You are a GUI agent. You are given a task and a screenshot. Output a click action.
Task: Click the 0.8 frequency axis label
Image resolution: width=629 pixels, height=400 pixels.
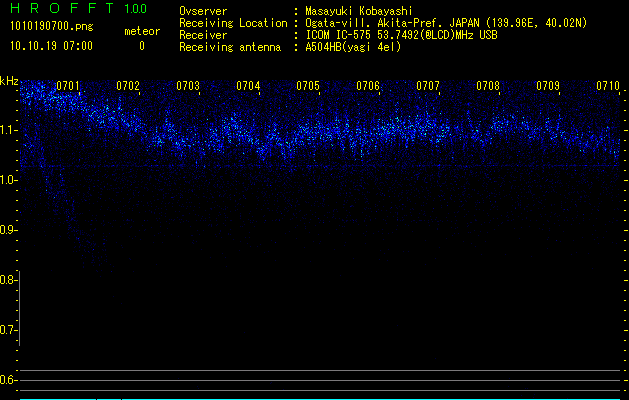[7, 280]
